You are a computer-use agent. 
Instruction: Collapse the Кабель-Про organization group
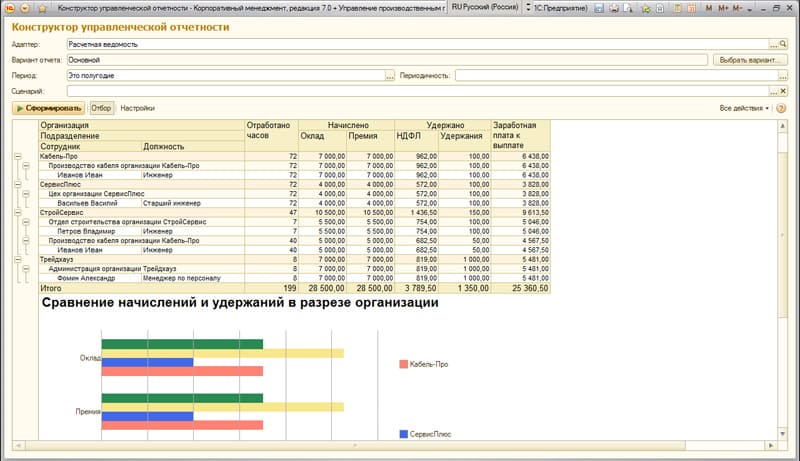tap(18, 157)
